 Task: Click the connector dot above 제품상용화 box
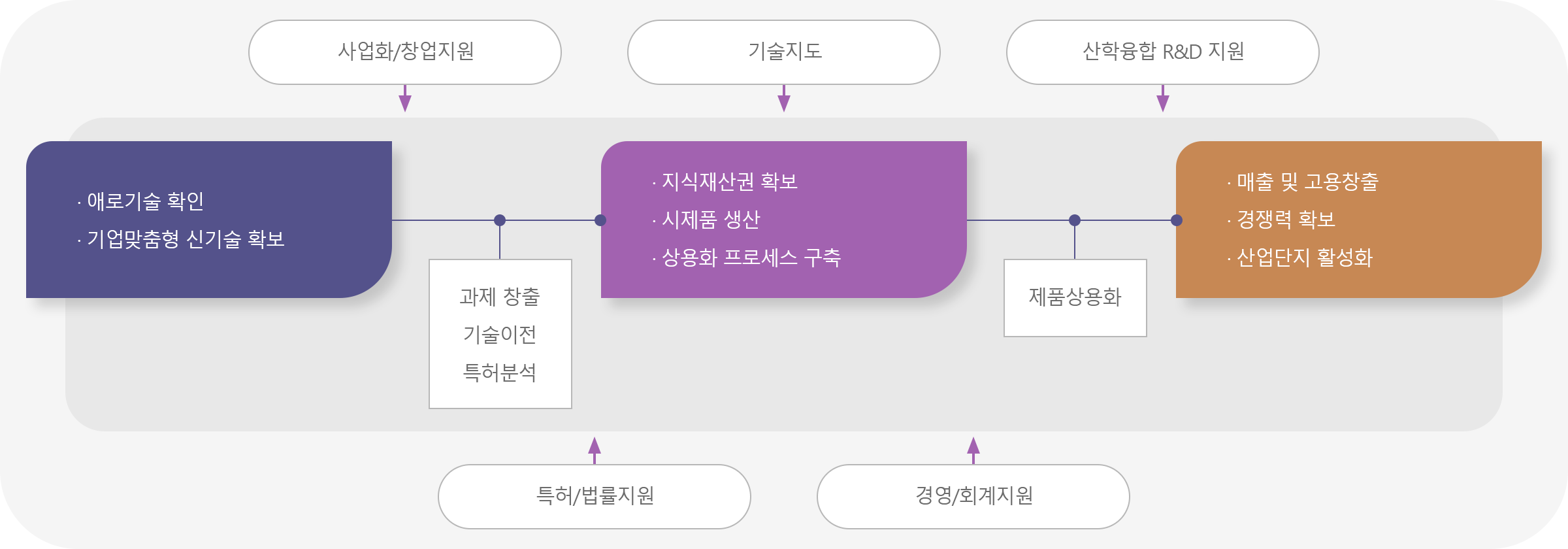coord(1075,220)
